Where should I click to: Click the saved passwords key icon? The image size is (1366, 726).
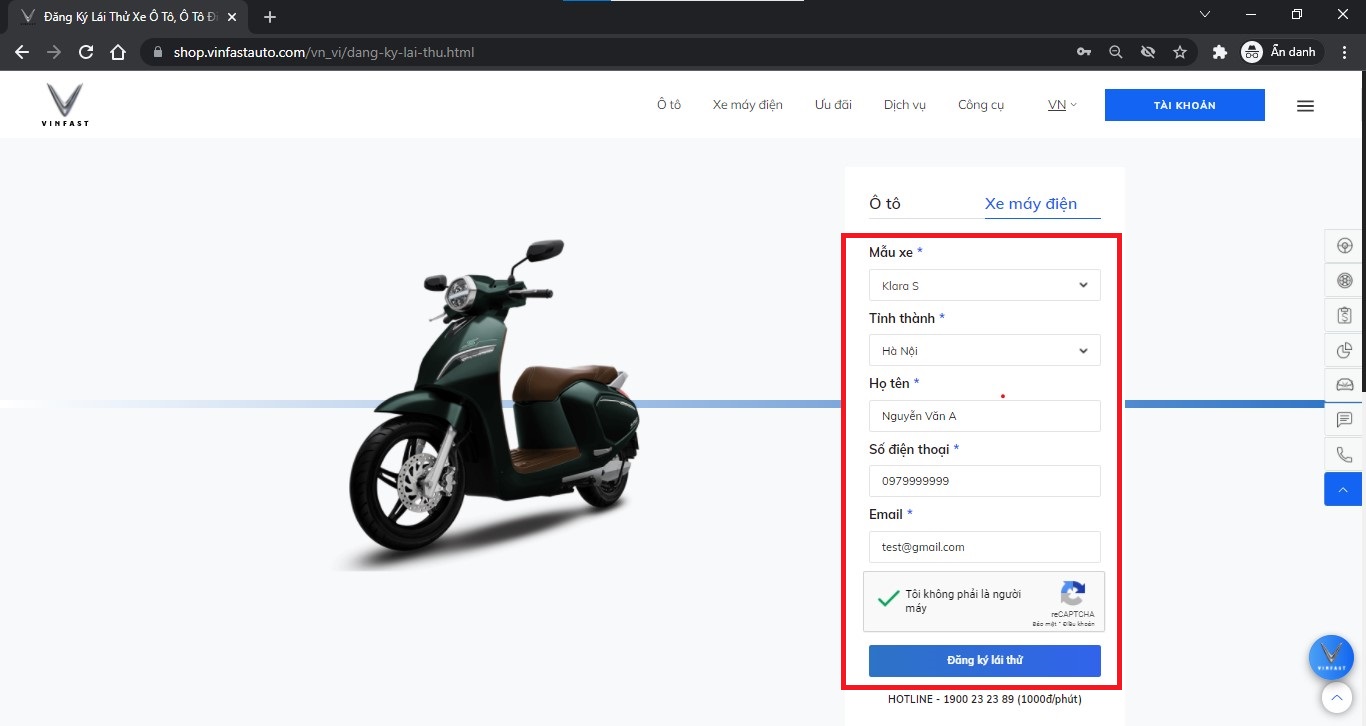[1084, 52]
